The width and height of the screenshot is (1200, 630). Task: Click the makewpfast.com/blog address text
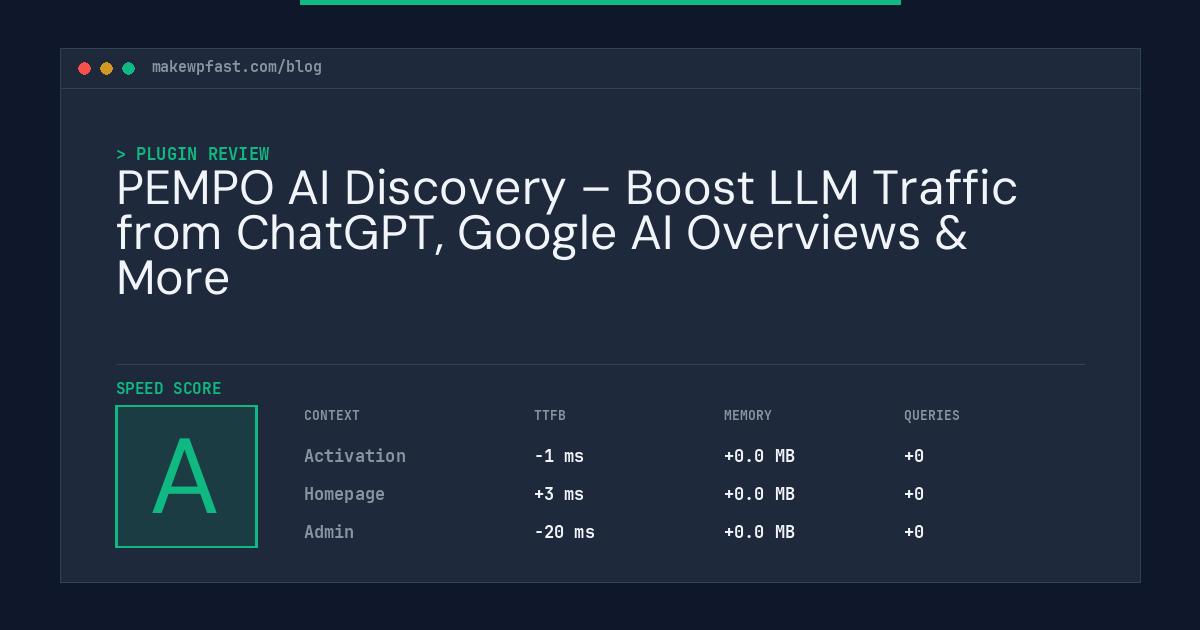coord(237,67)
